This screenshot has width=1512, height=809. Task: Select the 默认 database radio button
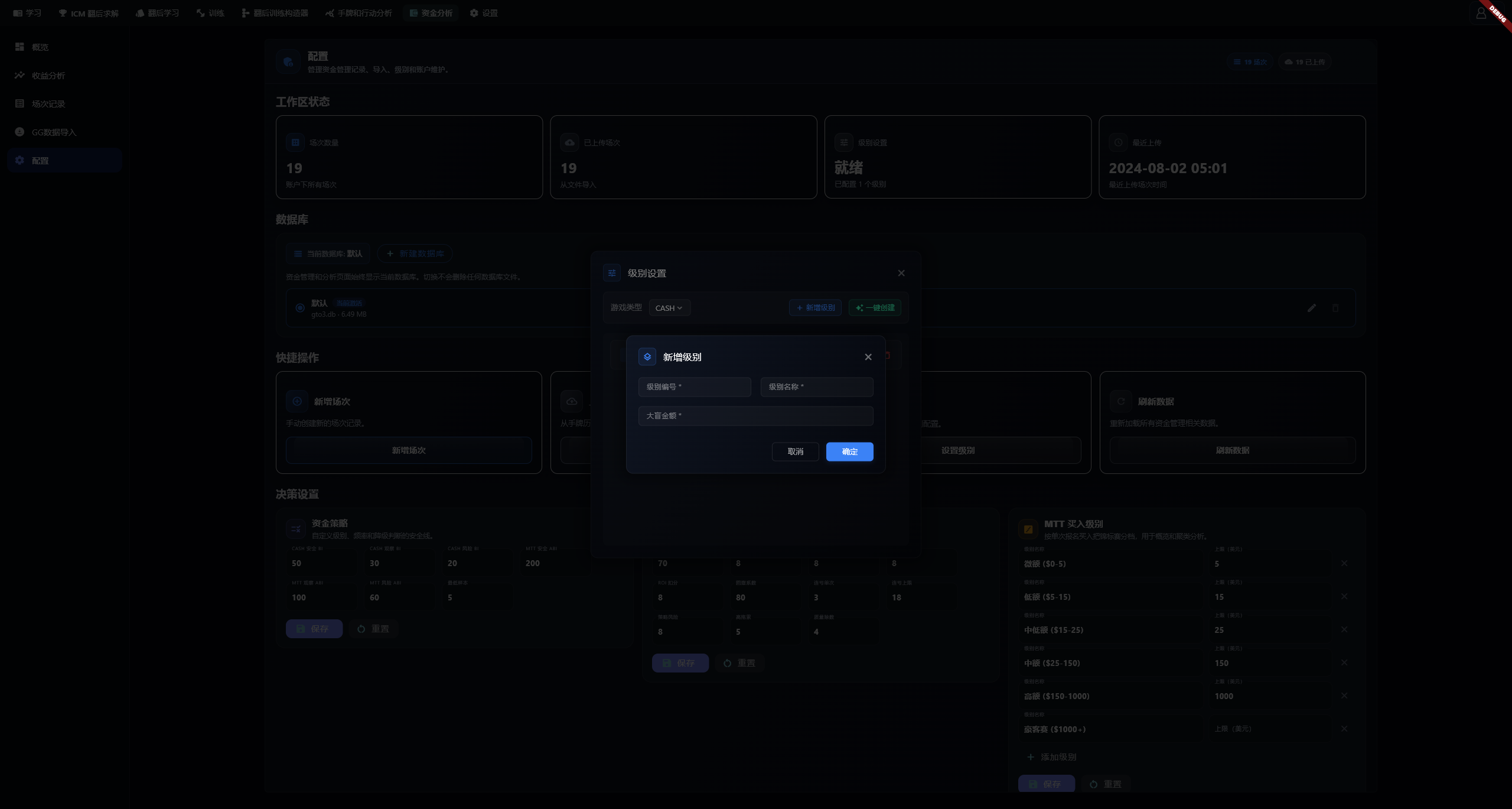click(x=300, y=308)
